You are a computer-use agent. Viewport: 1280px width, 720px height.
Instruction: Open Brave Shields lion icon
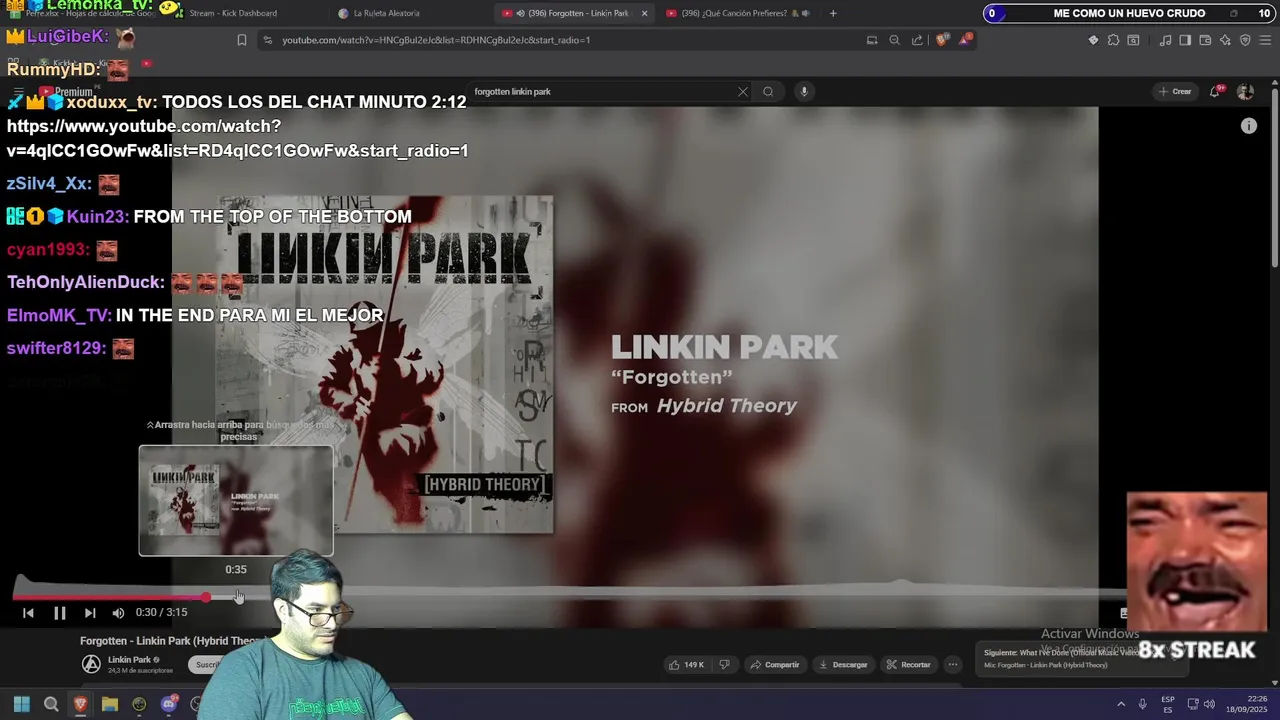[942, 40]
